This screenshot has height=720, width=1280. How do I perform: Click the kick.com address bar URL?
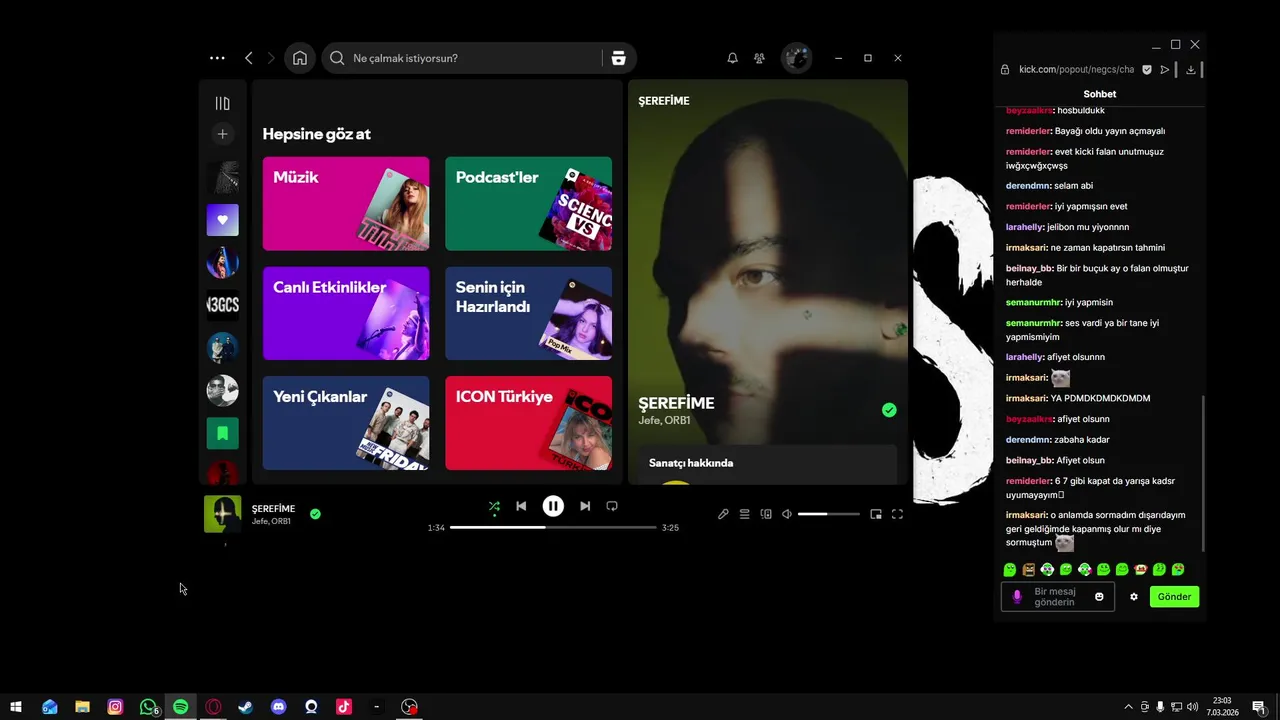[1076, 70]
